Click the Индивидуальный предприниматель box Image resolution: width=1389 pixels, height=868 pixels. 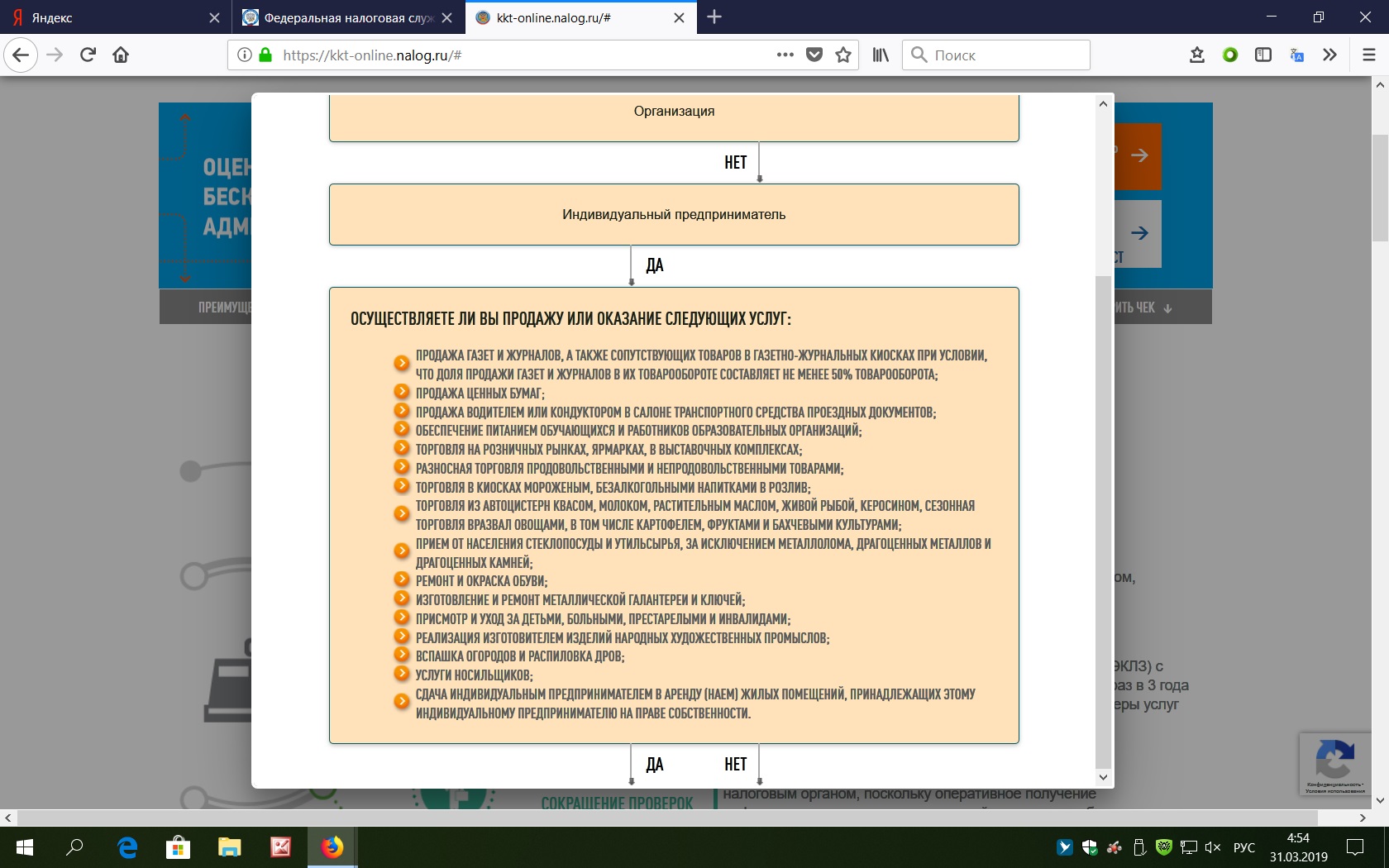click(674, 214)
